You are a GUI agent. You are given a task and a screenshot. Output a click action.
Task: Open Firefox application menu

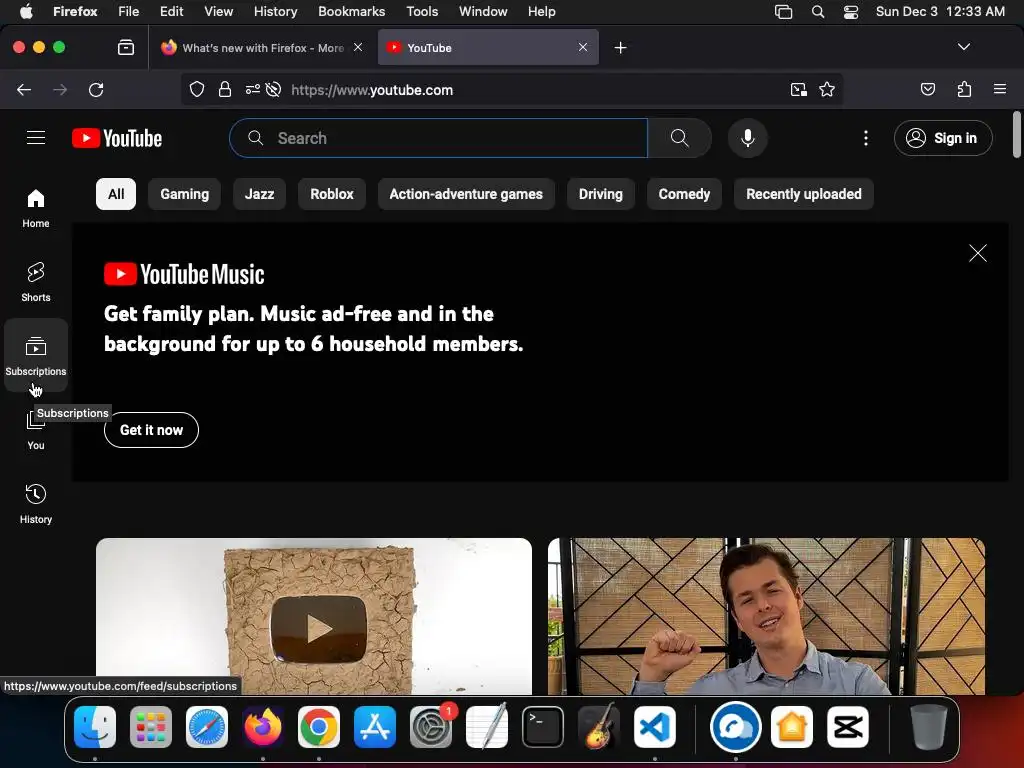(x=1000, y=89)
